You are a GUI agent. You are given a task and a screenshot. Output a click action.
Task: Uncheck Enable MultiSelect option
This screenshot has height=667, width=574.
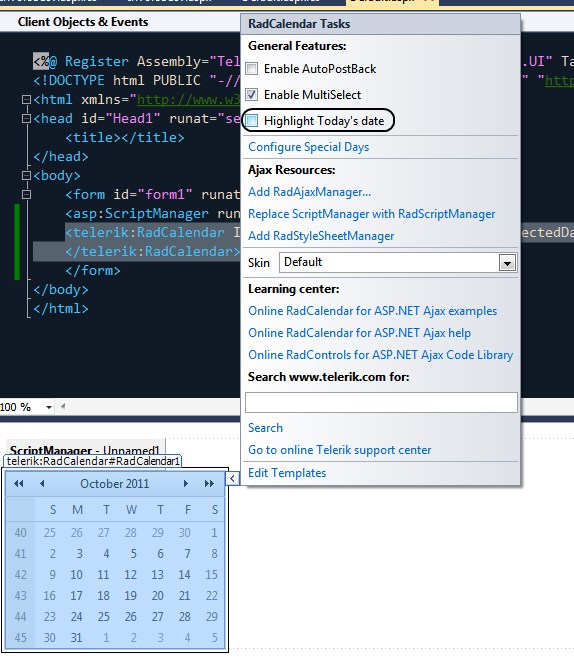pos(252,94)
